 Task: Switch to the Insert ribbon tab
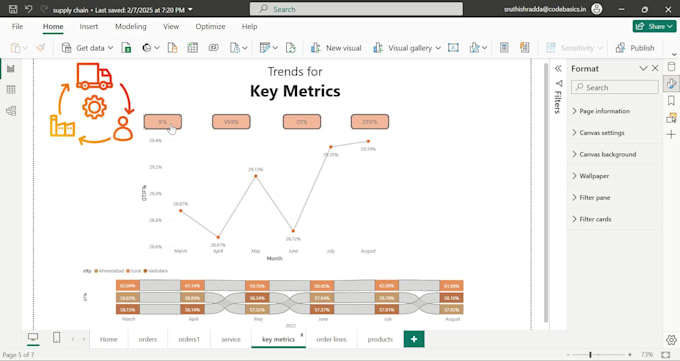coord(89,26)
